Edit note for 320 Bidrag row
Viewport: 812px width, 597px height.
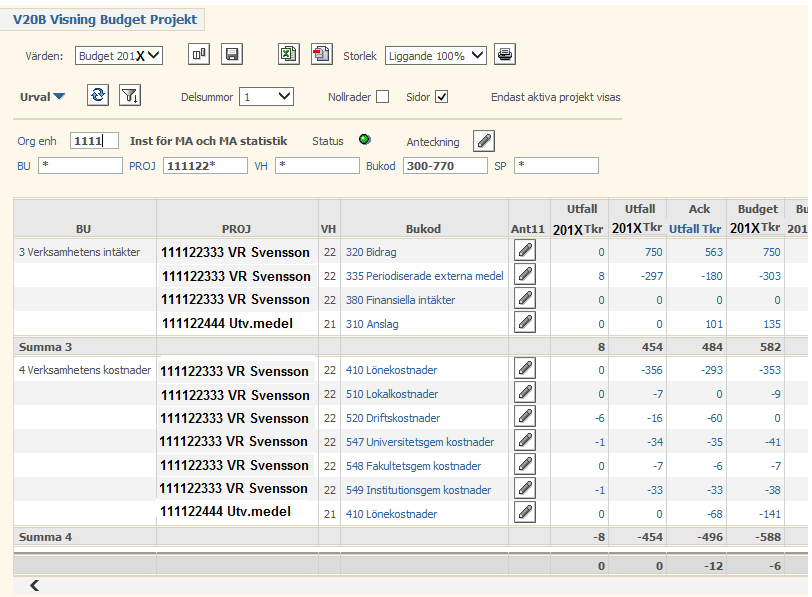tap(525, 251)
